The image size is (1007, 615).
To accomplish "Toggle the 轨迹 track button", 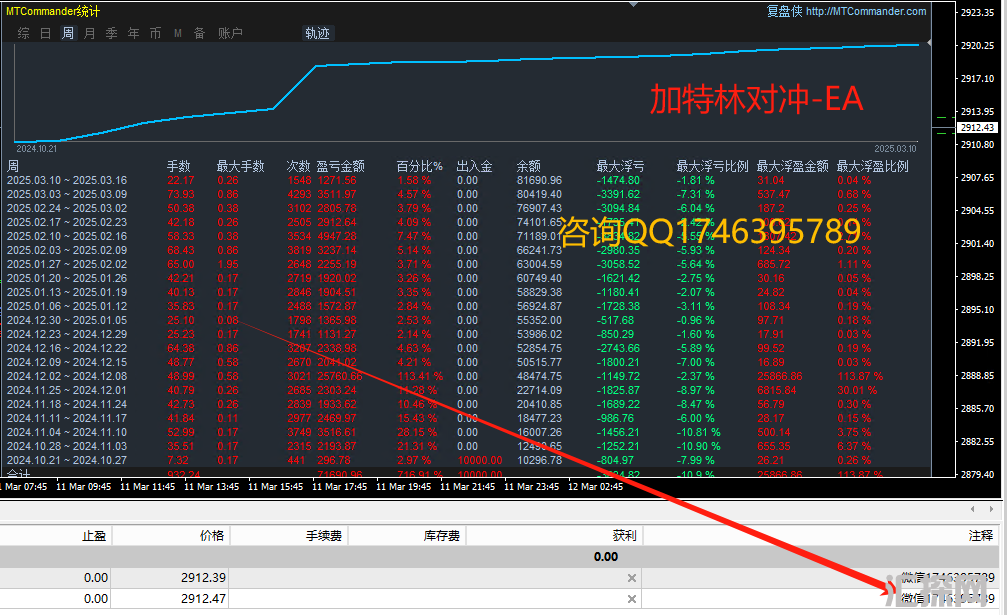I will (317, 33).
